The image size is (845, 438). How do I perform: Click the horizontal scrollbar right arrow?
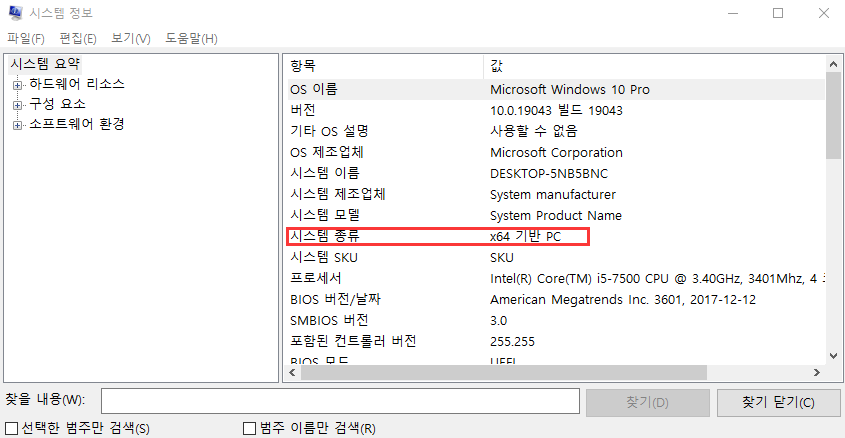[818, 372]
